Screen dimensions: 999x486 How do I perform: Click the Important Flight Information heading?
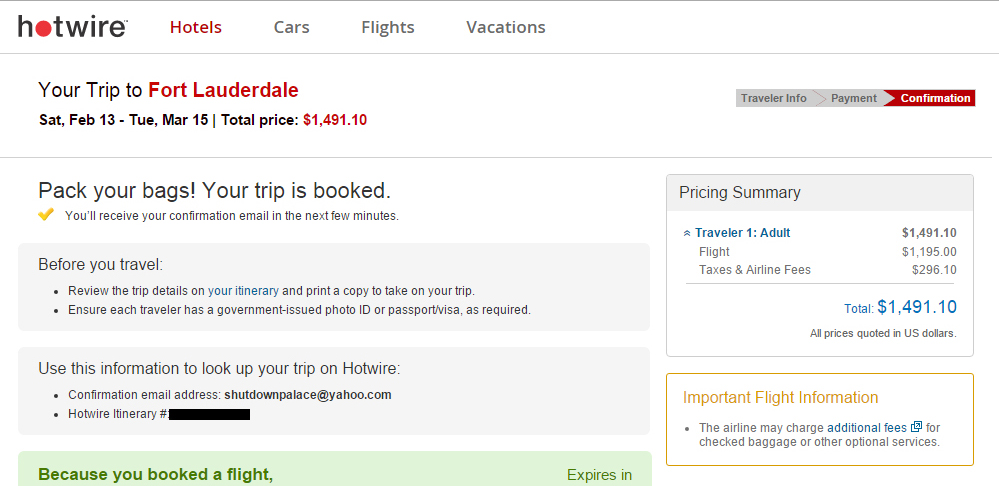tap(780, 397)
